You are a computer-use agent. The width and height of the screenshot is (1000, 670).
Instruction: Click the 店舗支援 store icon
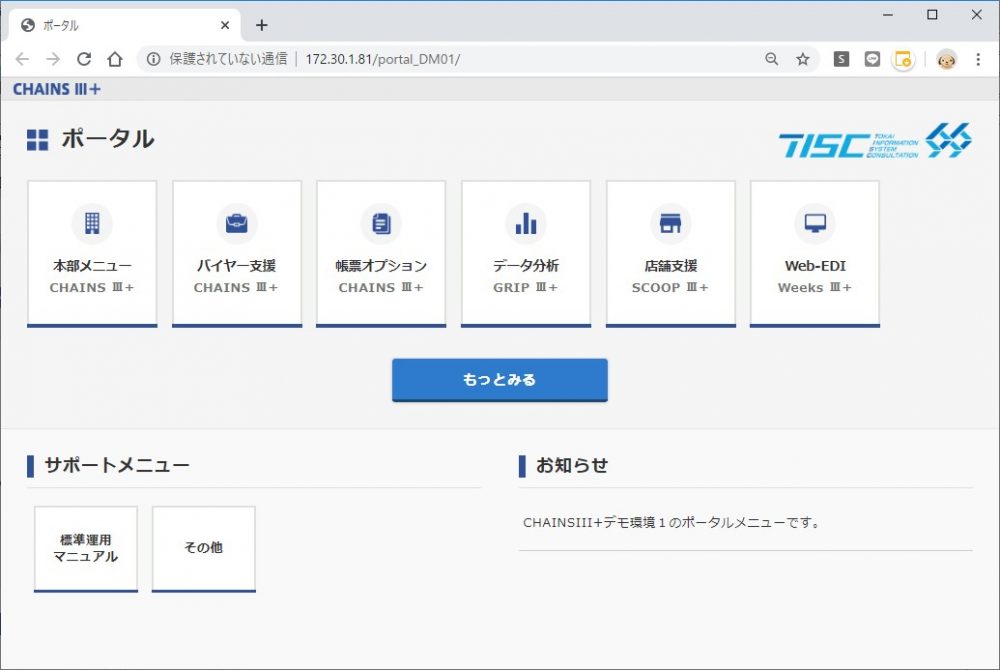point(670,223)
